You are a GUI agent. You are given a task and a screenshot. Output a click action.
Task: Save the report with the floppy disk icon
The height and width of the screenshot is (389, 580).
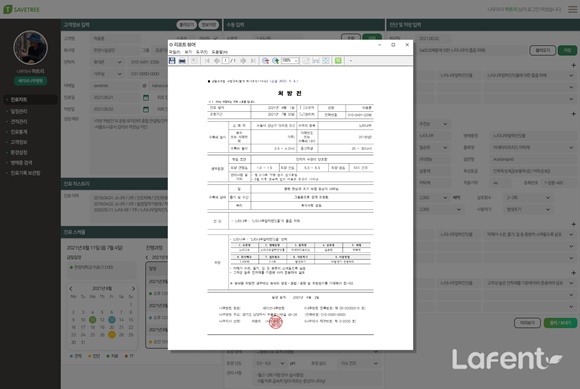[x=172, y=61]
